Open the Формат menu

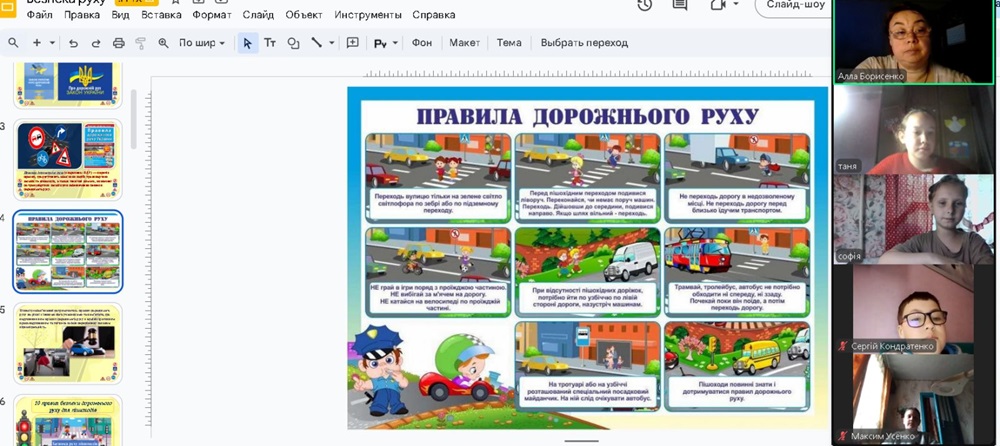(212, 15)
